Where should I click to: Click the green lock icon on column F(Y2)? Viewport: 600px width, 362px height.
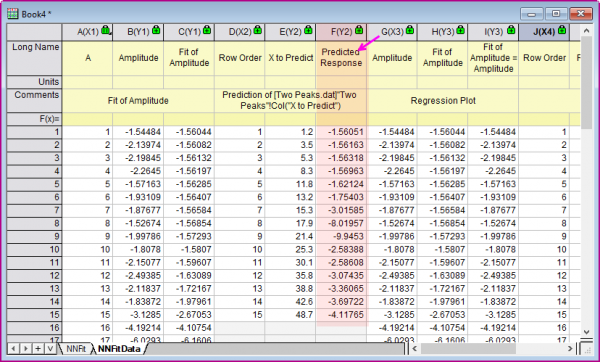pos(359,30)
